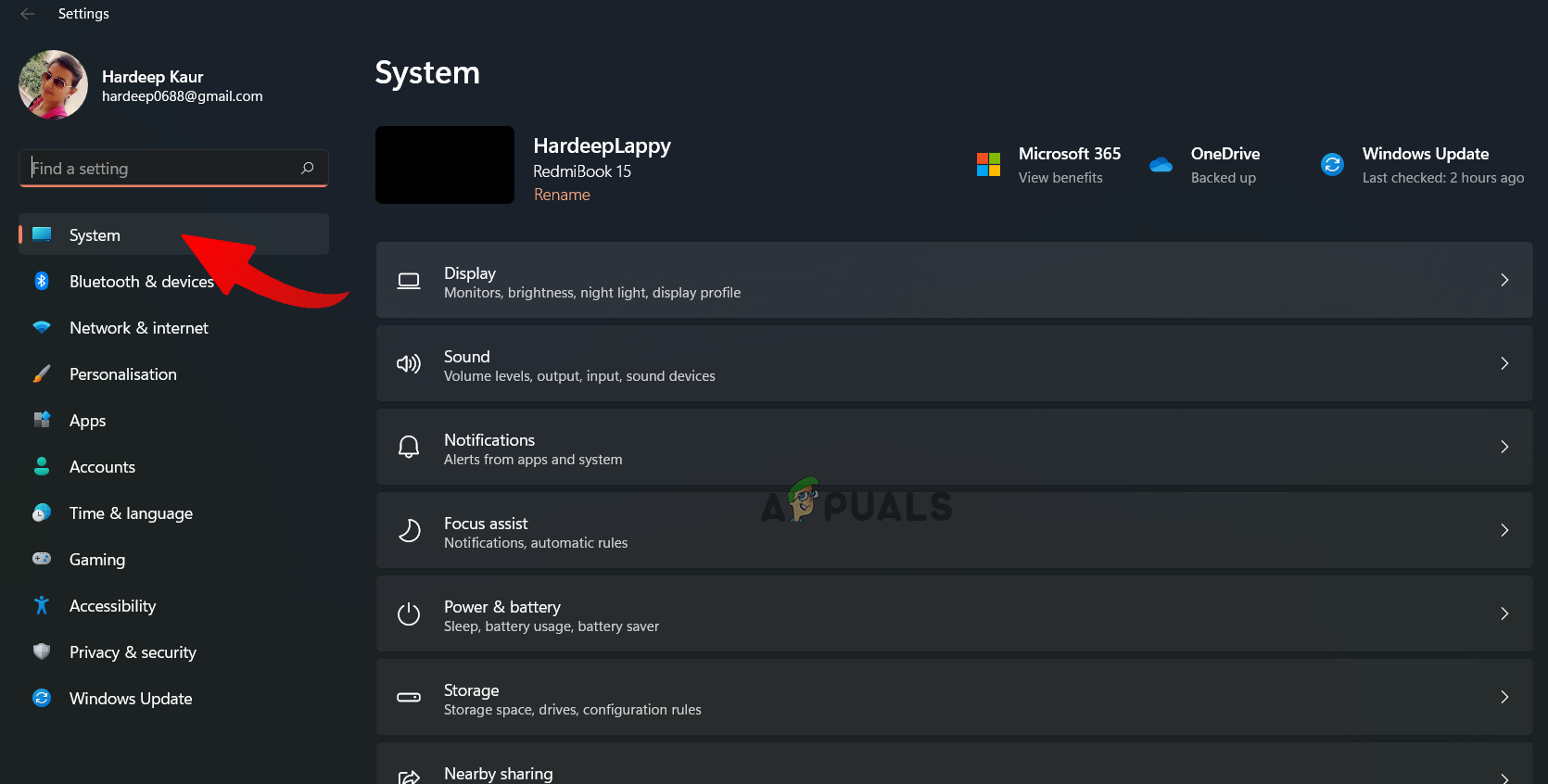The height and width of the screenshot is (784, 1548).
Task: Open the Accessibility figure icon
Action: (42, 605)
